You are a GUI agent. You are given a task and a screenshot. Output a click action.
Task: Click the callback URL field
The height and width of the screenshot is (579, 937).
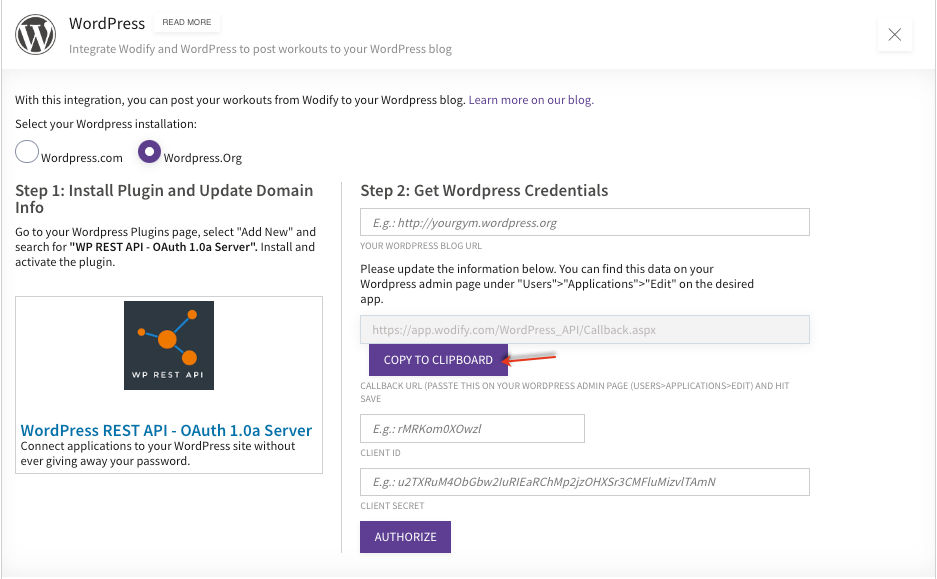click(x=584, y=330)
